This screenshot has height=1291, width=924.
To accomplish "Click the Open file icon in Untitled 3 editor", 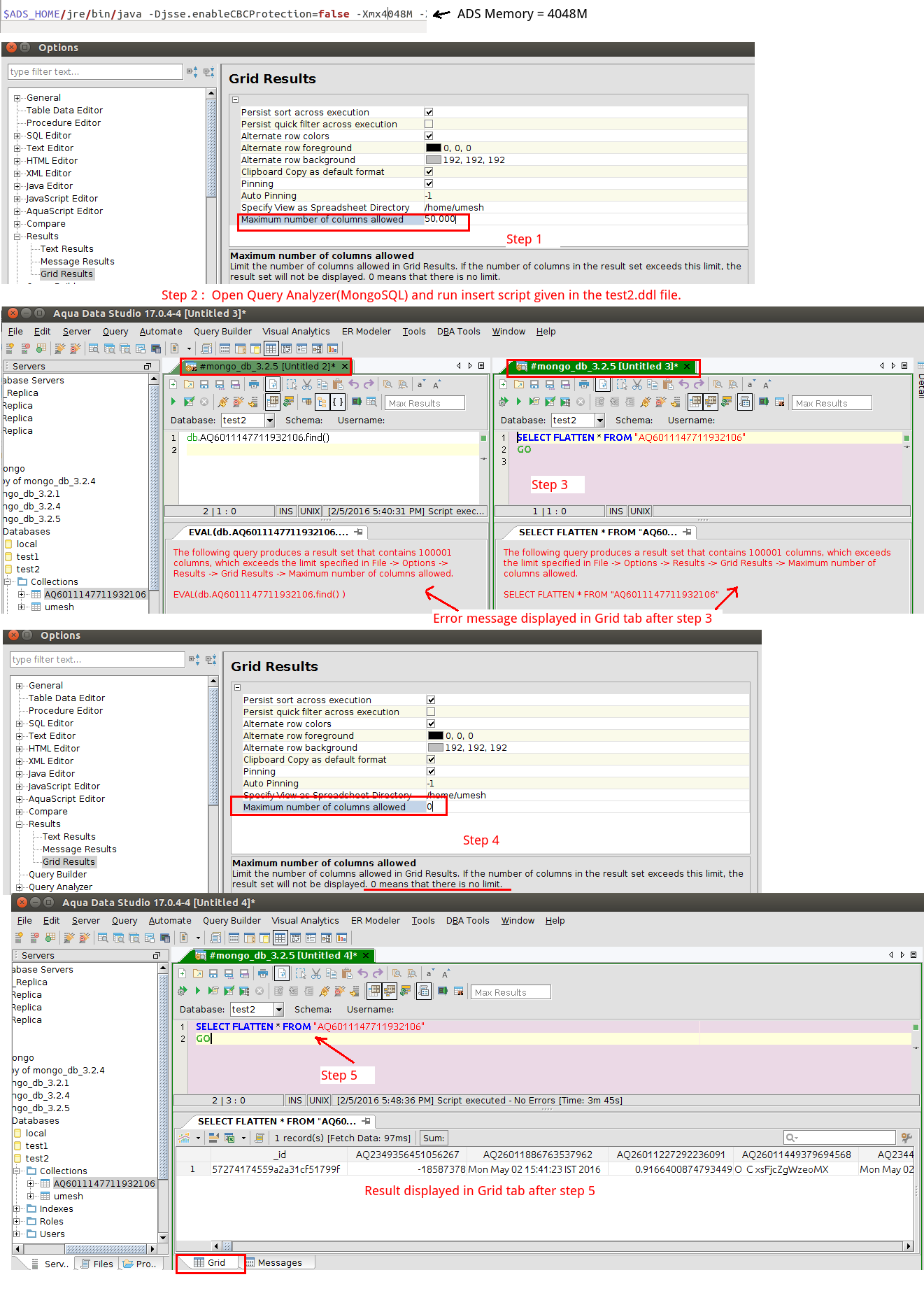I will click(518, 384).
